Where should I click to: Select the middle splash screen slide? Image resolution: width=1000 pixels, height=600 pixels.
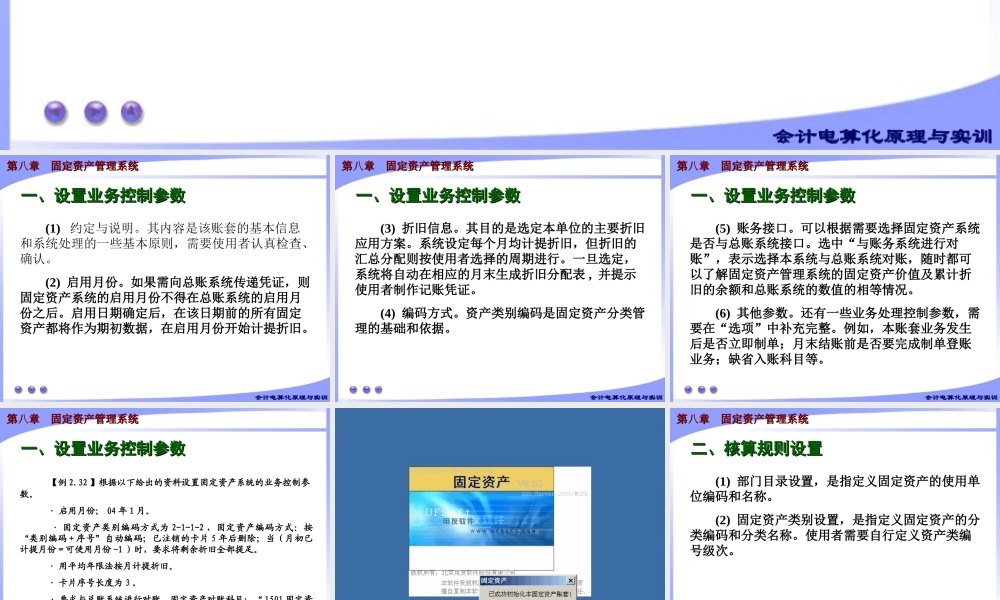click(x=500, y=500)
